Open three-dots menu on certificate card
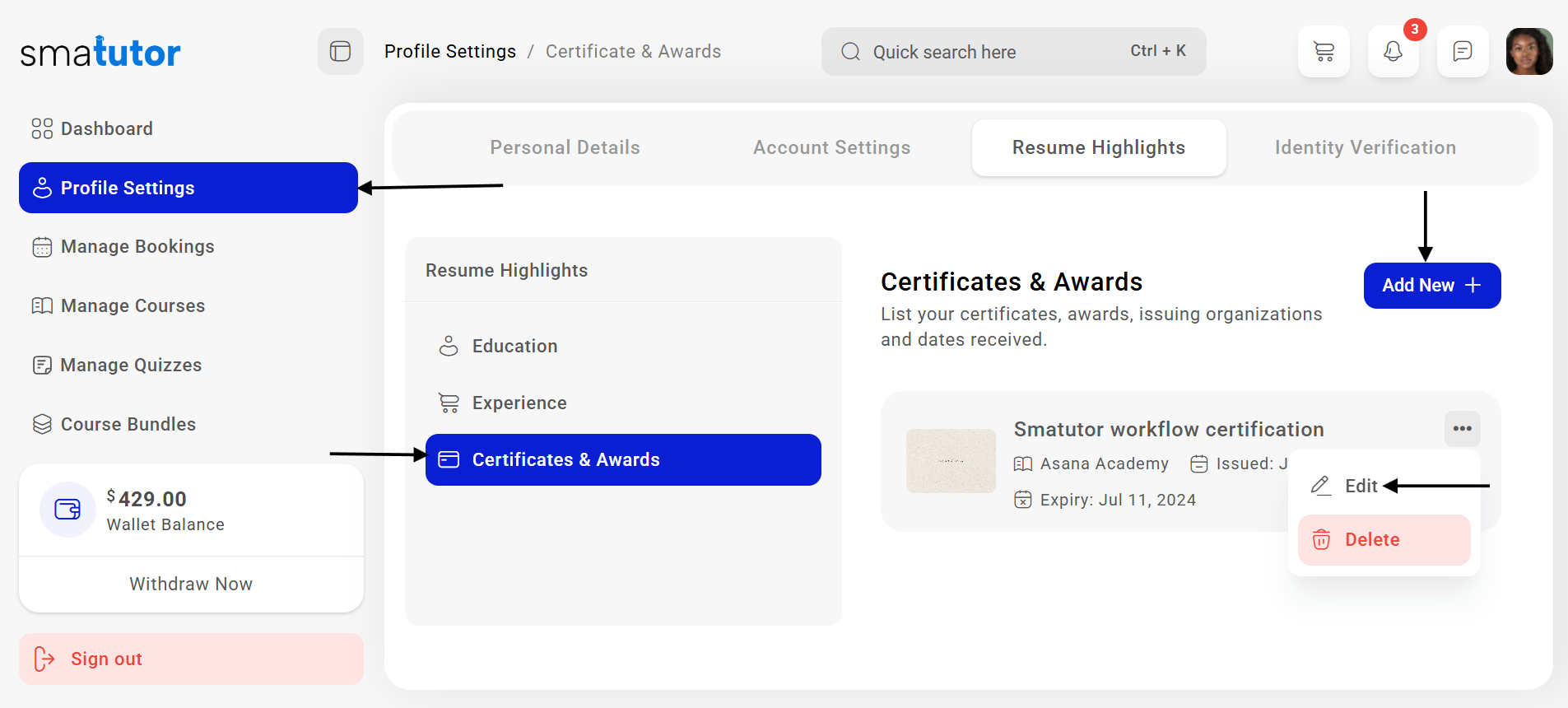The image size is (1568, 708). [x=1462, y=429]
